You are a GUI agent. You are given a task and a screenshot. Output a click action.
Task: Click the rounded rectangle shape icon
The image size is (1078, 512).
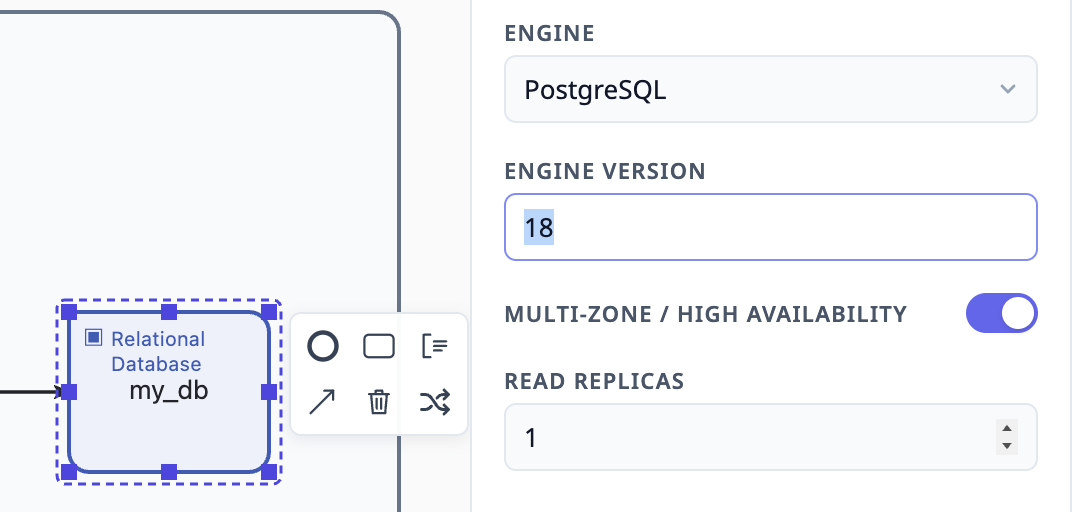pyautogui.click(x=379, y=346)
